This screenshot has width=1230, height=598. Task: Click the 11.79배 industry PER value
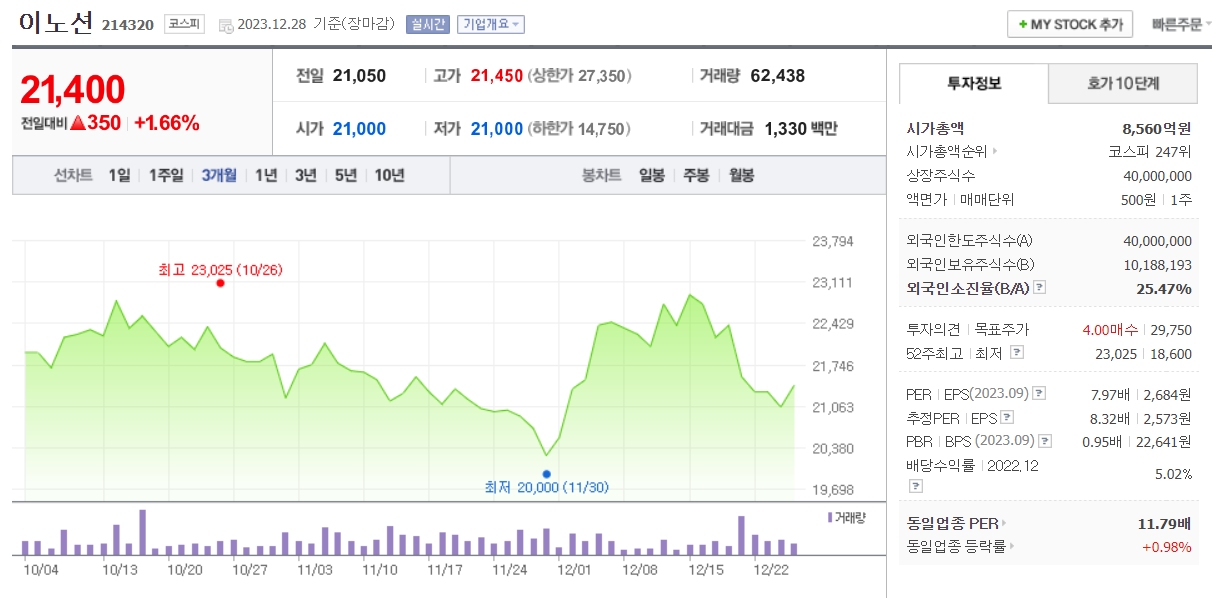[1164, 523]
